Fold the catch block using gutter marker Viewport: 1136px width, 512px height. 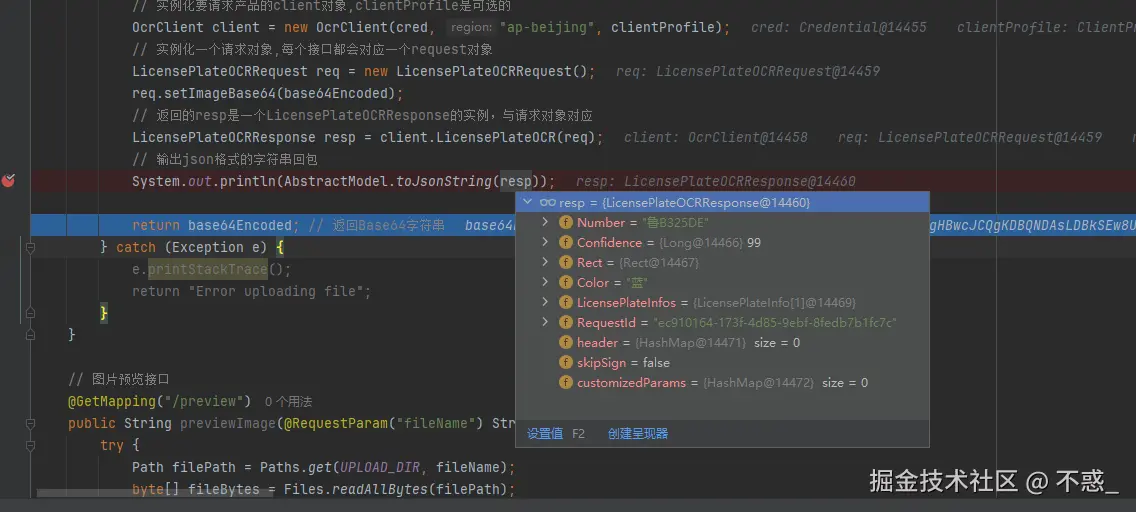coord(30,248)
